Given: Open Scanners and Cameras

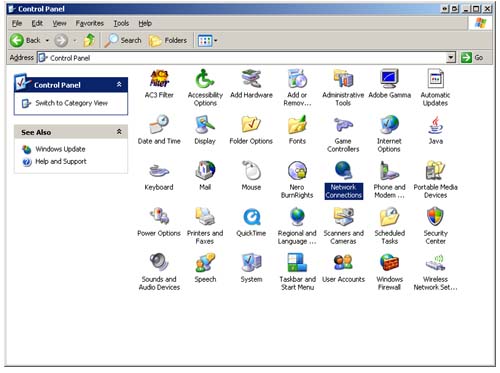Looking at the screenshot, I should click(x=343, y=226).
